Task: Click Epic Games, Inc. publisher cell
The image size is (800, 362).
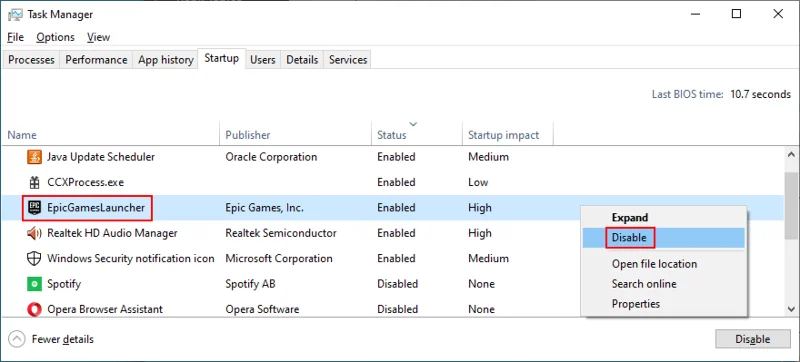Action: (x=265, y=208)
